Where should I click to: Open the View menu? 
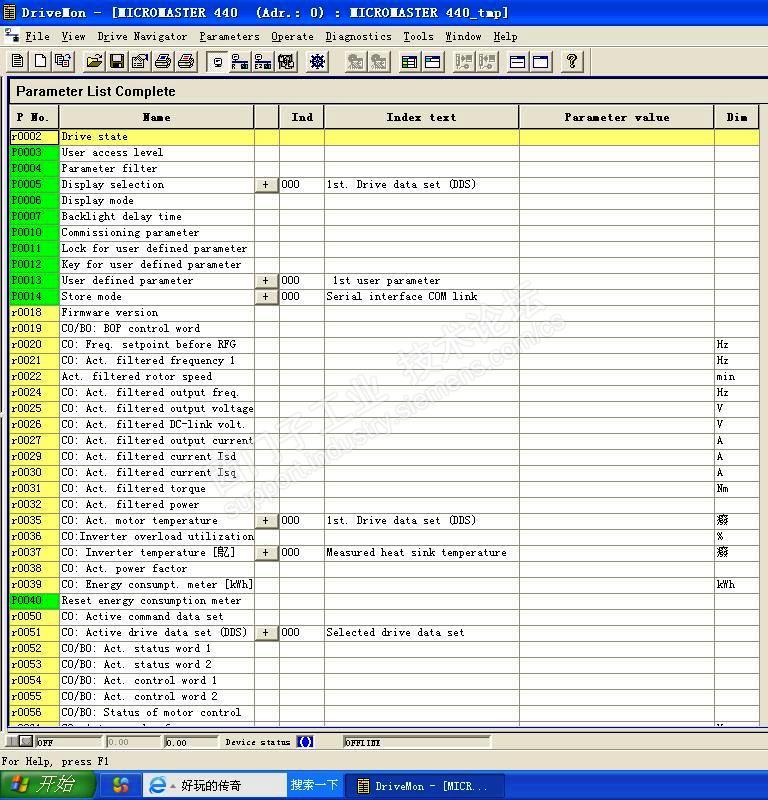[73, 36]
